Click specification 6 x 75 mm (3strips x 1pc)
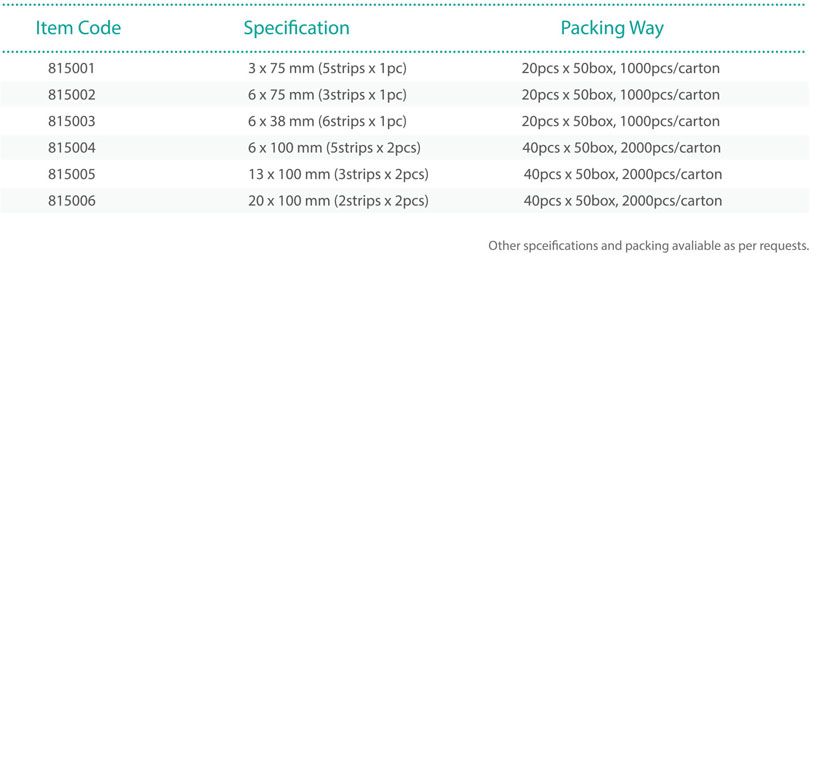Image resolution: width=827 pixels, height=768 pixels. click(x=327, y=95)
